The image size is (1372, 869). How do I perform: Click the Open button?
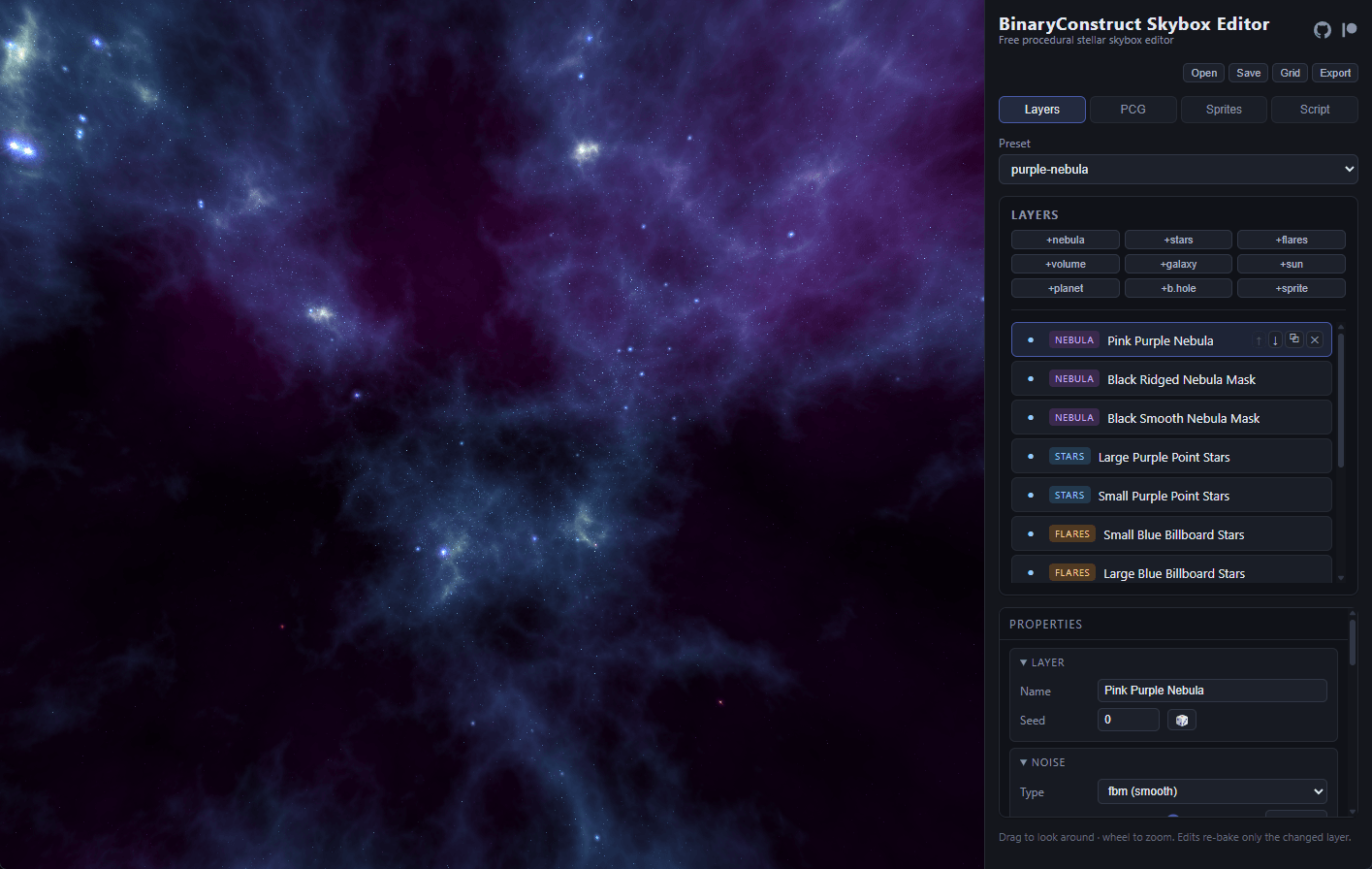tap(1204, 73)
